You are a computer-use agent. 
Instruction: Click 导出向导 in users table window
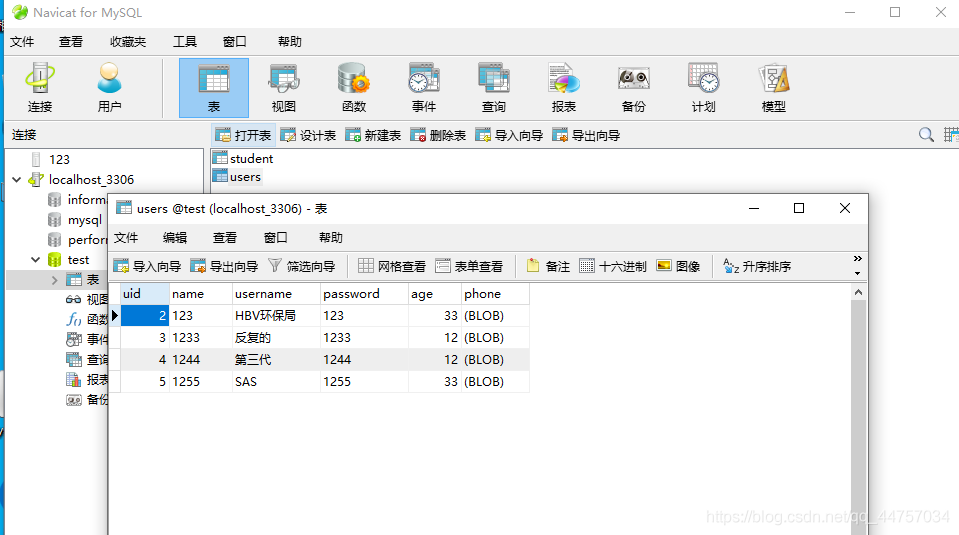[224, 266]
